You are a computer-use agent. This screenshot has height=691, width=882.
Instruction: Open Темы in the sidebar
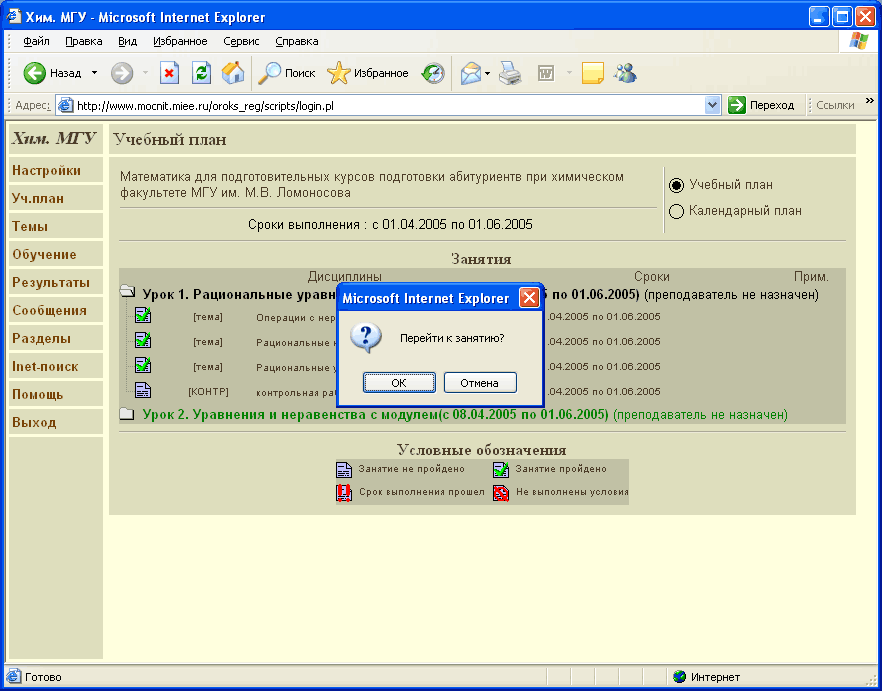tap(56, 227)
